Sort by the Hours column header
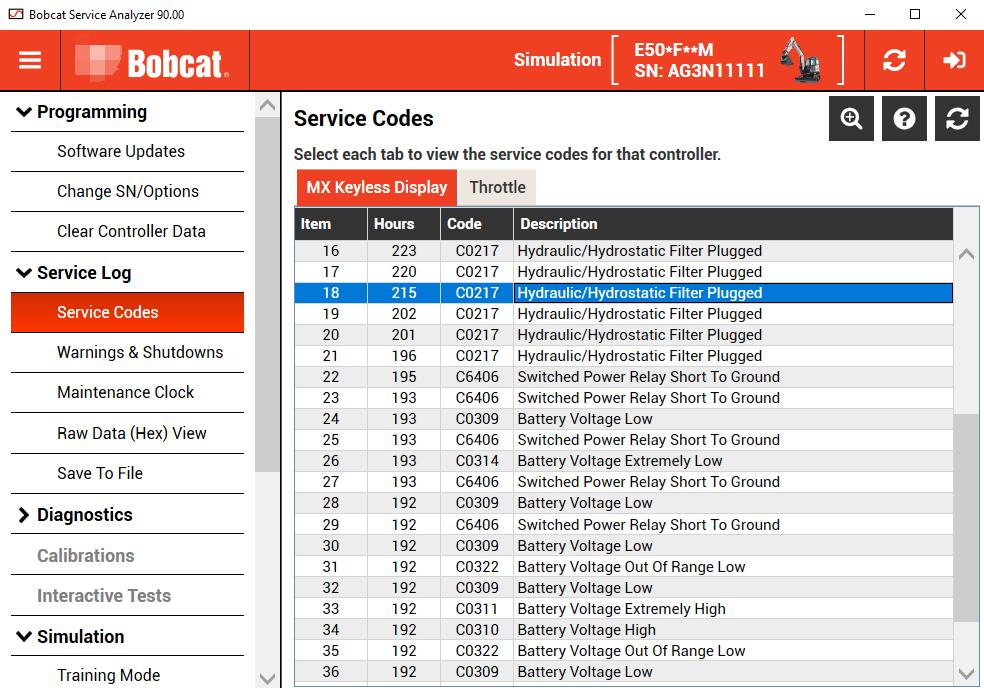Screen dimensions: 984x688 point(404,224)
